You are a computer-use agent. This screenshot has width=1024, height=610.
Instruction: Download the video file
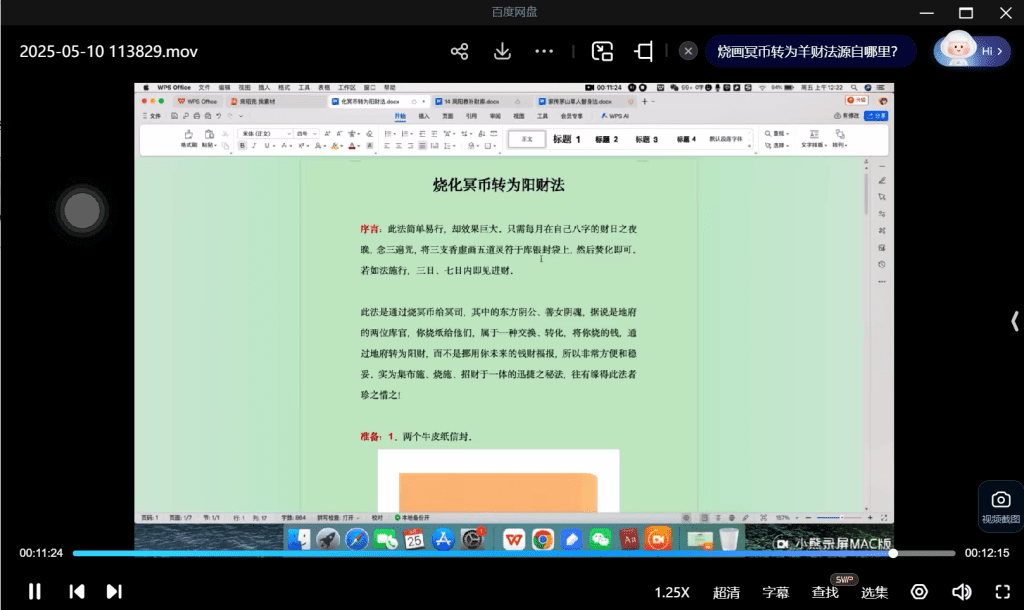click(x=502, y=51)
